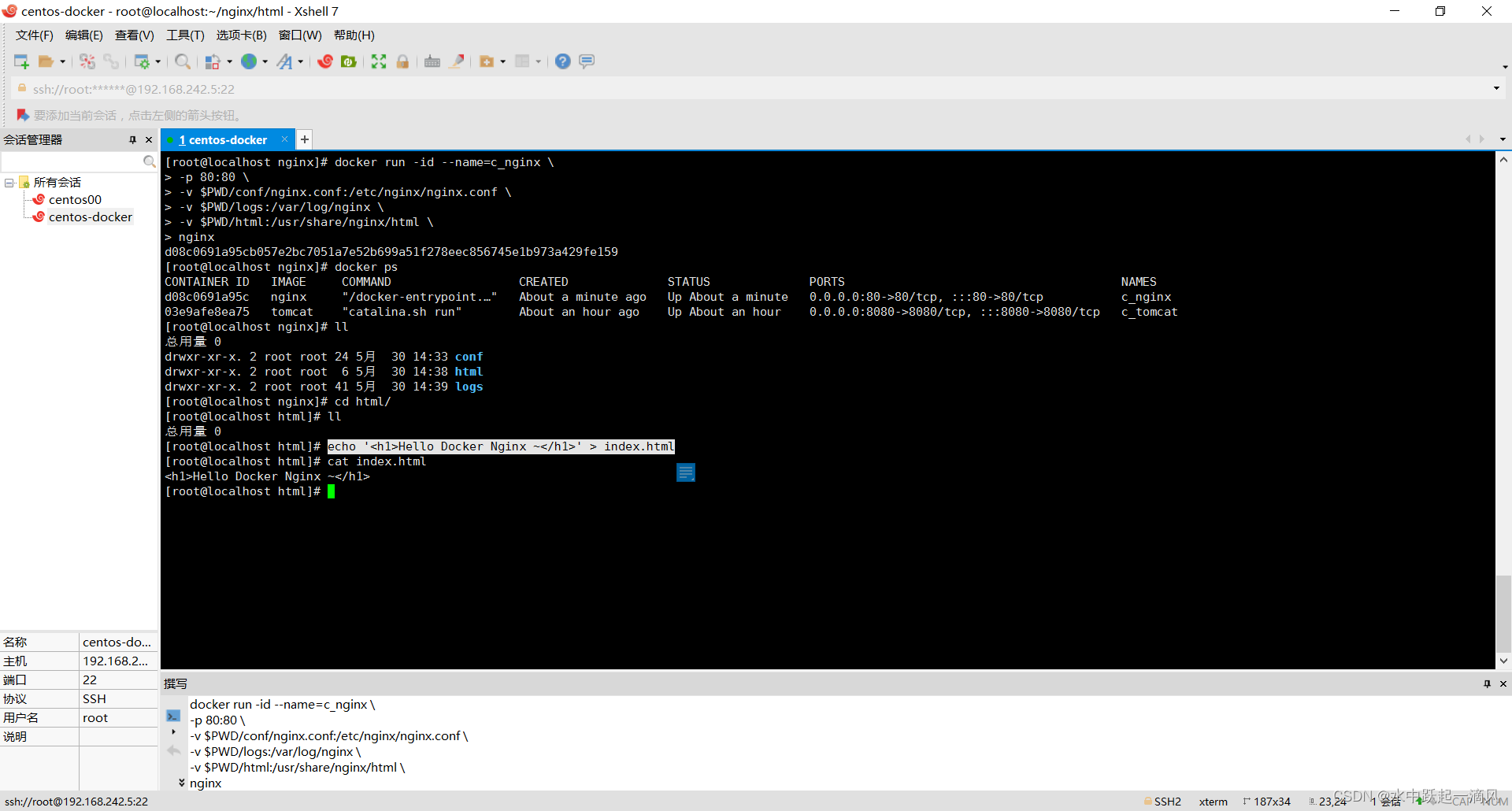
Task: Click the globe encoding icon
Action: (249, 61)
